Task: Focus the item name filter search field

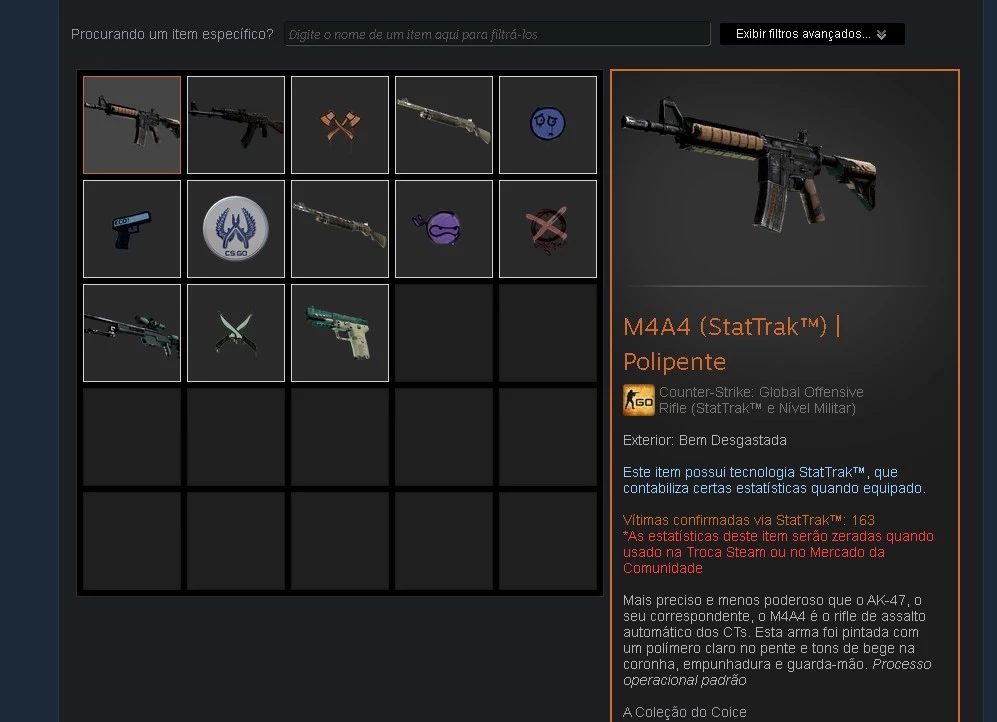Action: click(497, 34)
